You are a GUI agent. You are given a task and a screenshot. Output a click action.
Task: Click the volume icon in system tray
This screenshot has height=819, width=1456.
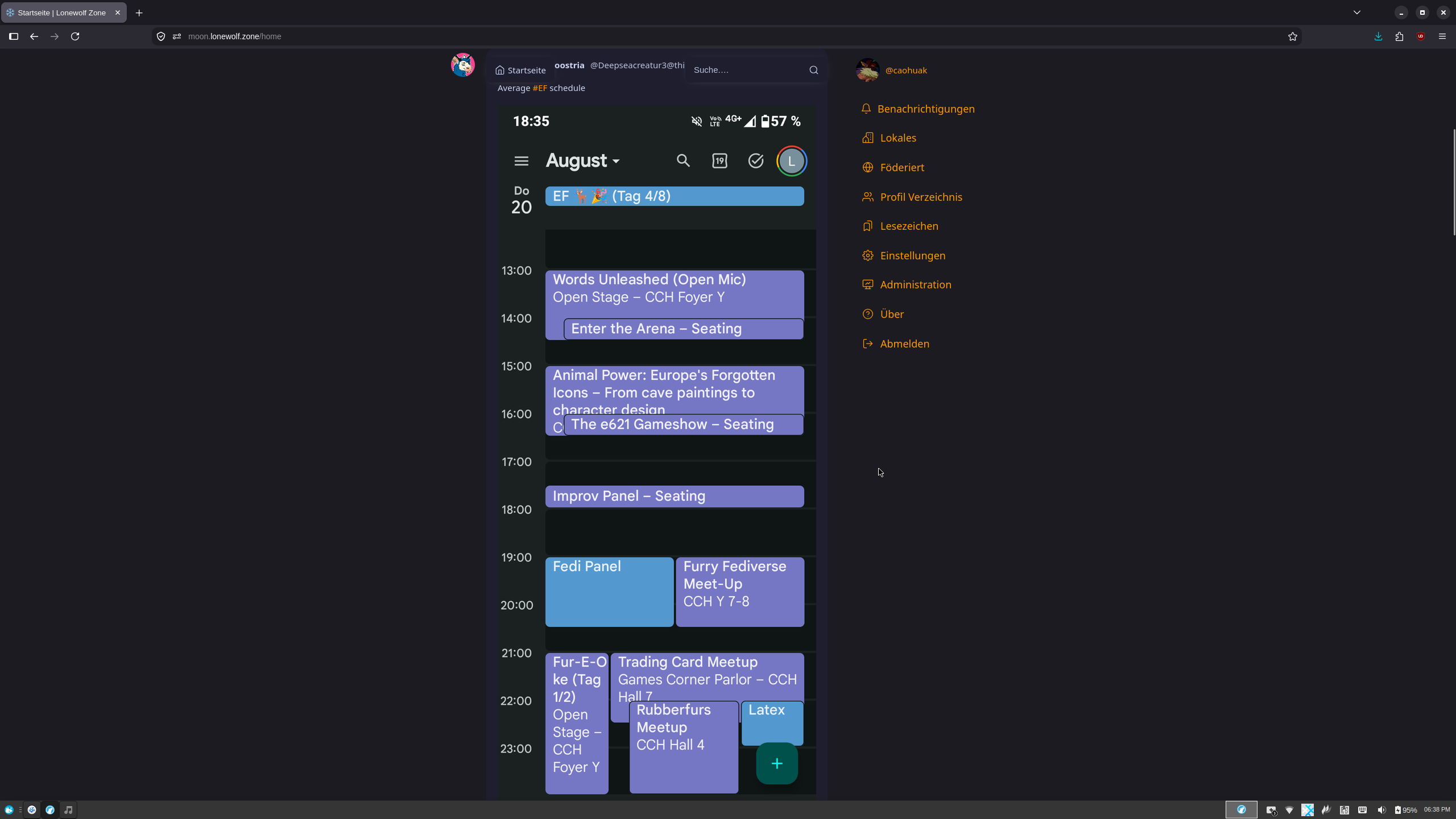[x=1381, y=810]
